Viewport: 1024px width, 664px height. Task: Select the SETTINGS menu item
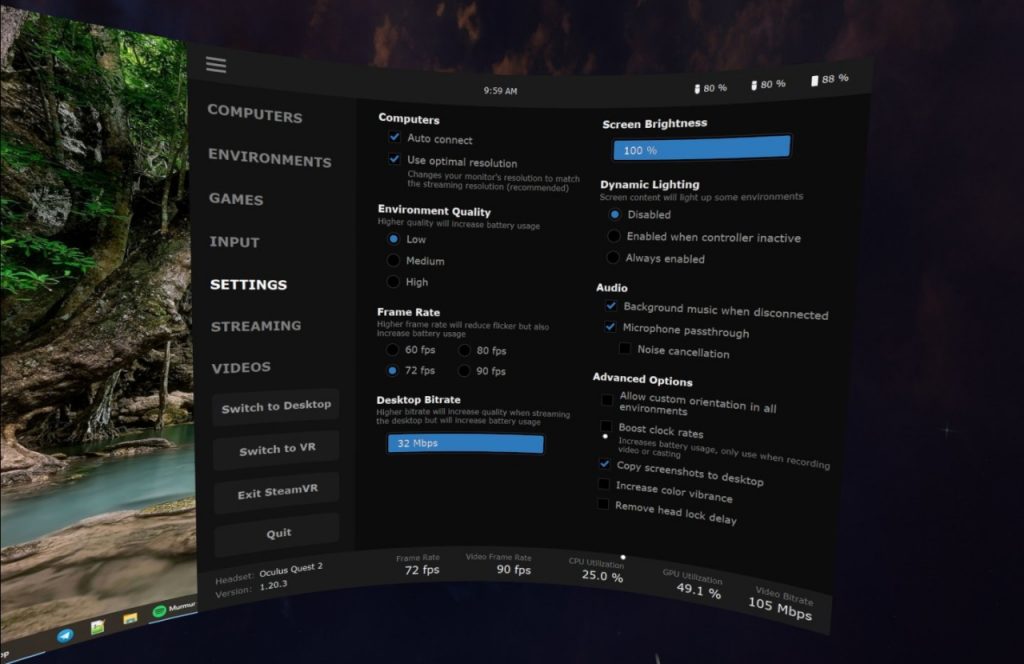(x=248, y=285)
